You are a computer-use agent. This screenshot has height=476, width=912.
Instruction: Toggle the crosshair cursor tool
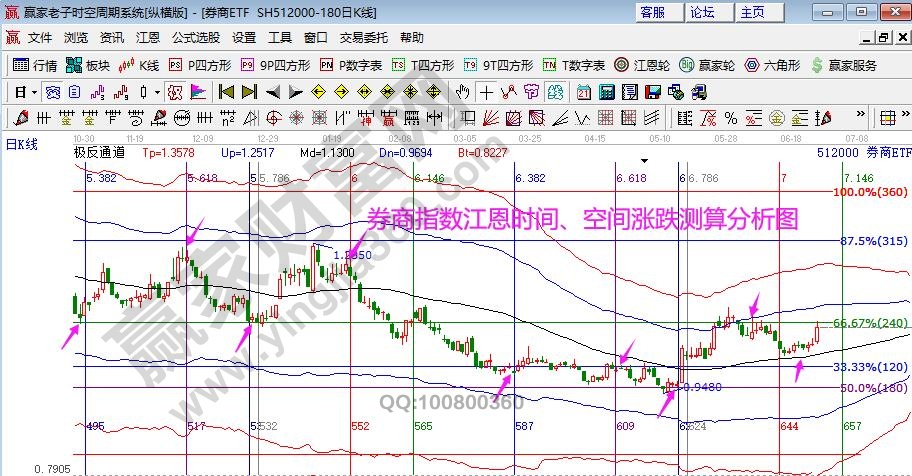[486, 92]
